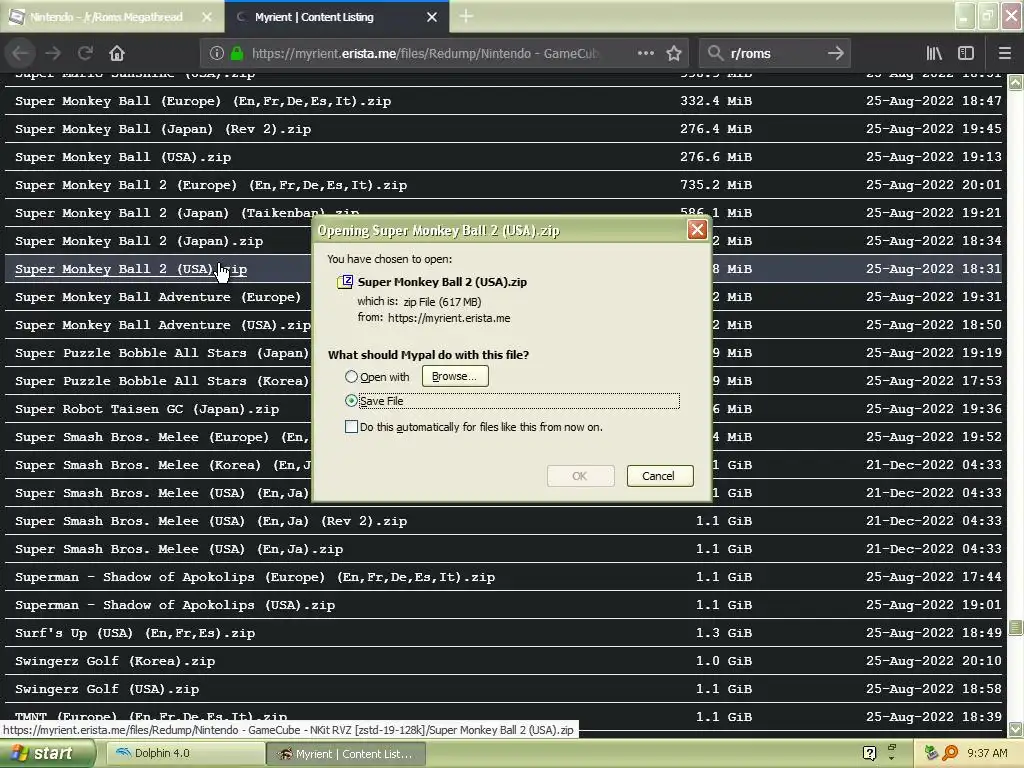Open the page actions three-dot menu
1024x768 pixels.
coord(645,53)
